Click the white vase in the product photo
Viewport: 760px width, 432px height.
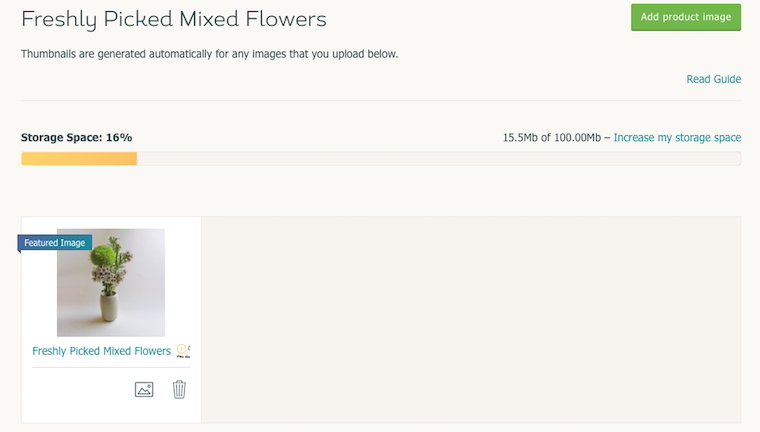click(x=110, y=307)
